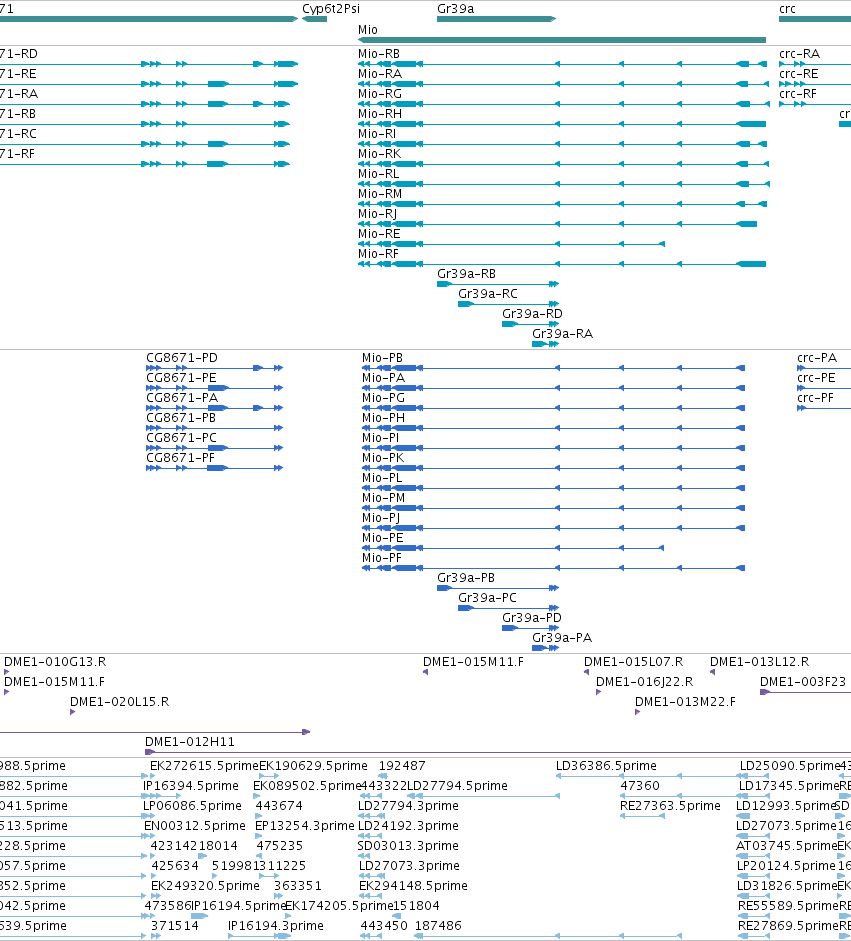851x941 pixels.
Task: Click EST label RE27363.5prime
Action: point(670,805)
